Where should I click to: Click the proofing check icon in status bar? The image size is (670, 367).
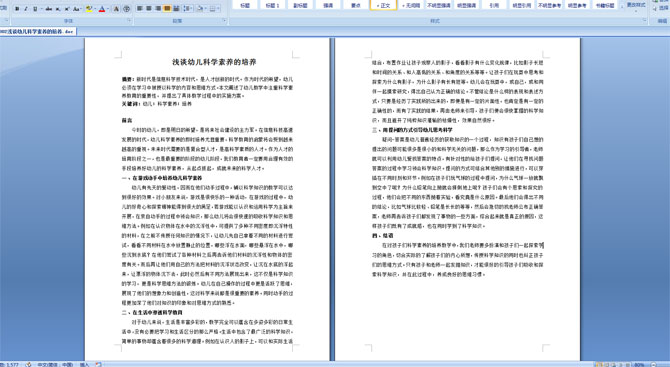click(28, 364)
